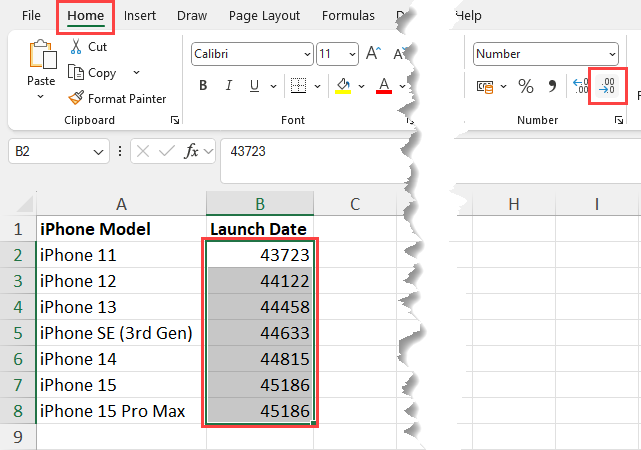This screenshot has width=641, height=450.
Task: Click the Cut scissors icon
Action: click(76, 47)
